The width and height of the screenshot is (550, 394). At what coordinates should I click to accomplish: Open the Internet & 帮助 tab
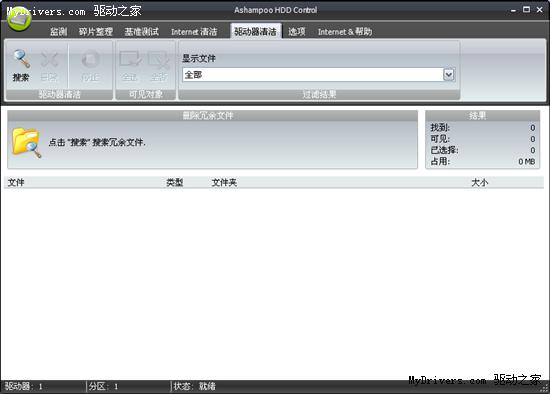(345, 32)
